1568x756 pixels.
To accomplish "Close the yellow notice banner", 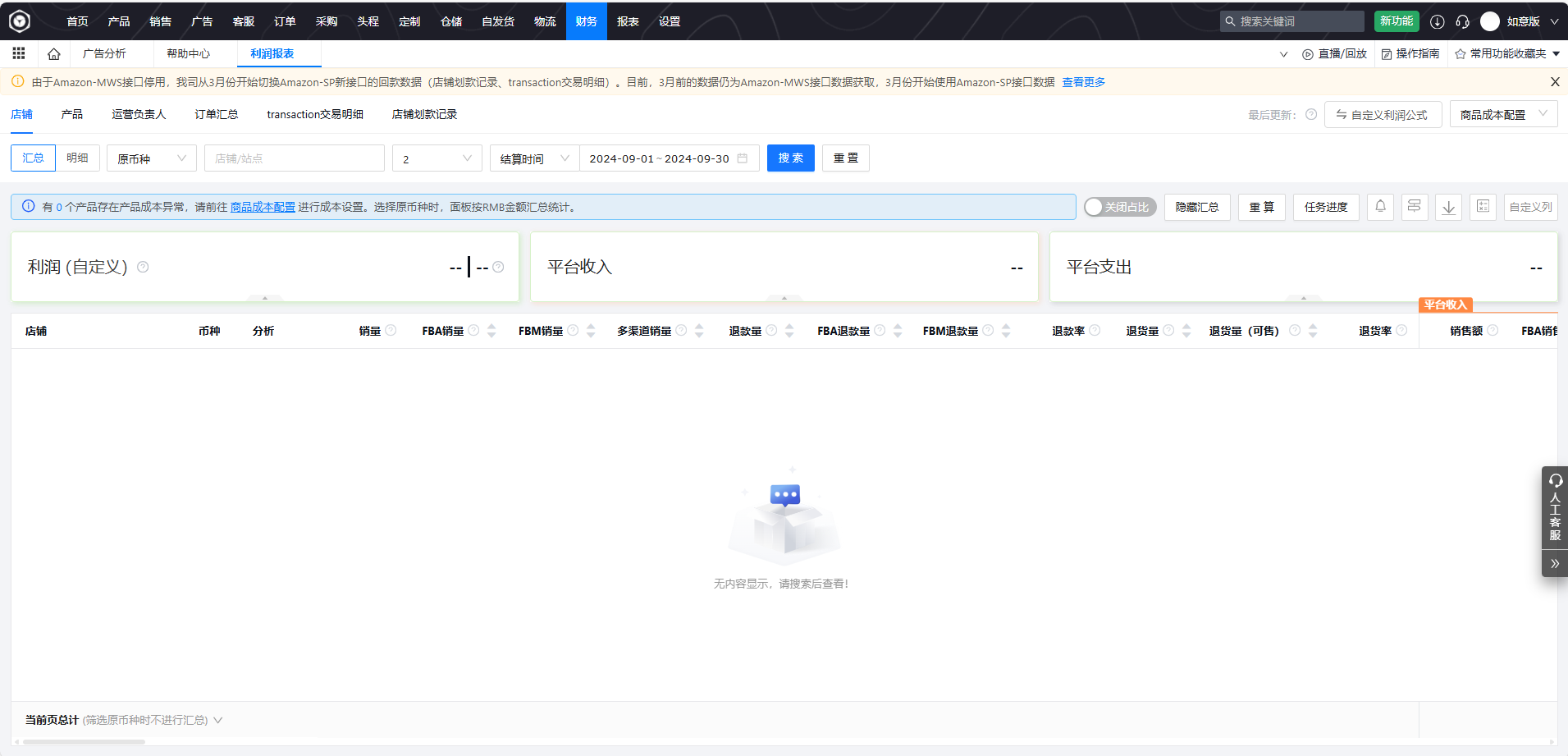I will 1555,82.
